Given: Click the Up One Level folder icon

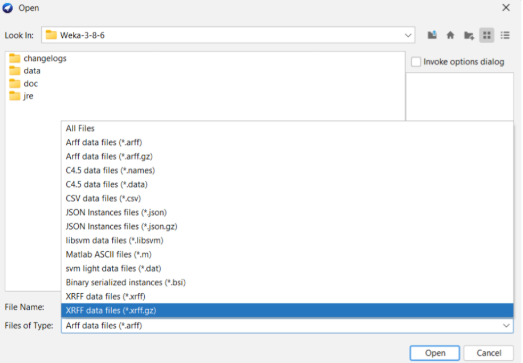Looking at the screenshot, I should 432,35.
